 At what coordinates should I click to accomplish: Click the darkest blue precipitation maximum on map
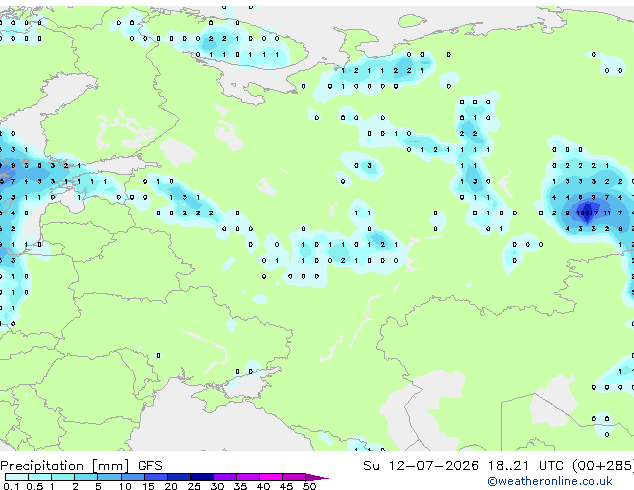(587, 213)
